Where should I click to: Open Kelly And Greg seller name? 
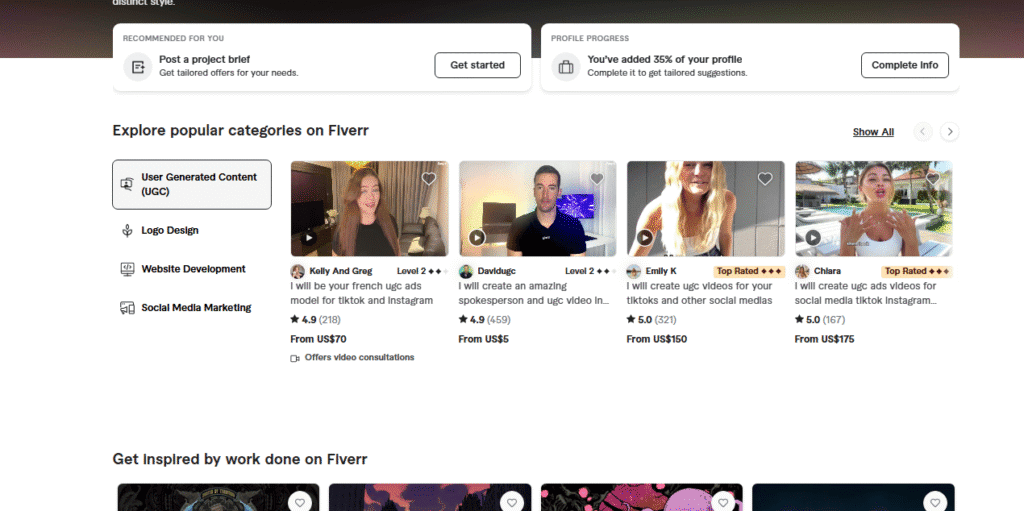[x=341, y=271]
